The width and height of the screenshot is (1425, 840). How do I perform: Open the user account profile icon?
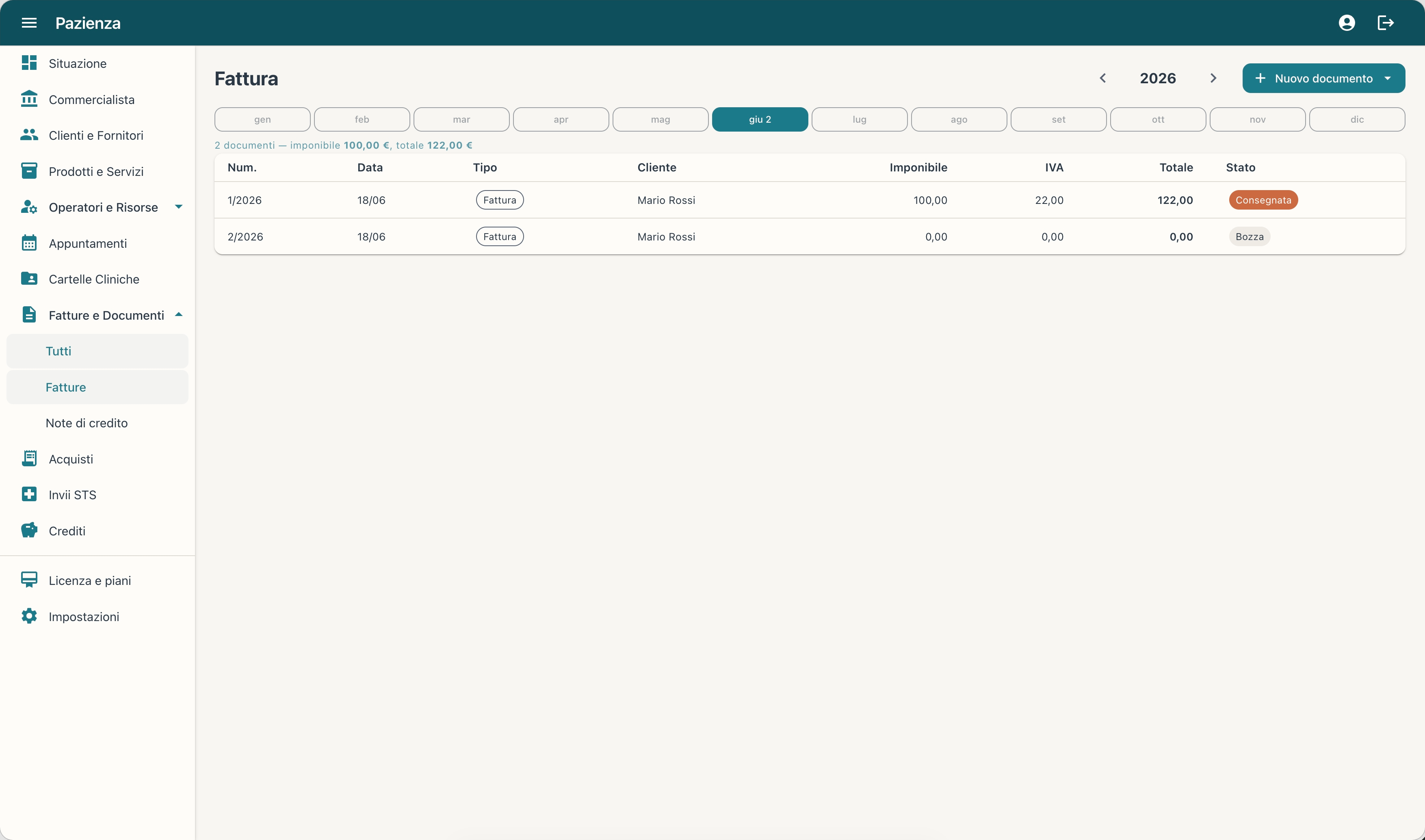coord(1347,23)
